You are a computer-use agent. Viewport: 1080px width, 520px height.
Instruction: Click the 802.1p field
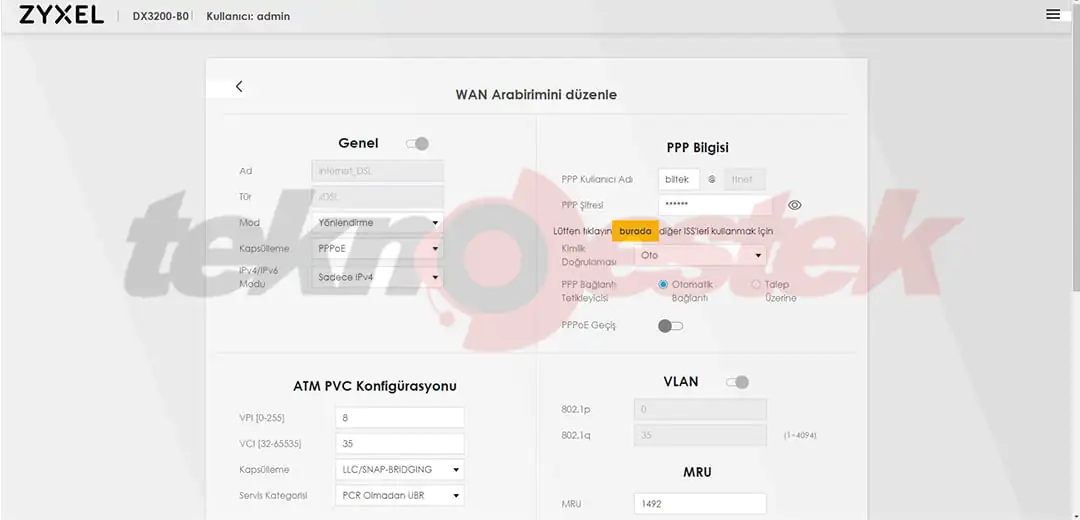pyautogui.click(x=700, y=409)
